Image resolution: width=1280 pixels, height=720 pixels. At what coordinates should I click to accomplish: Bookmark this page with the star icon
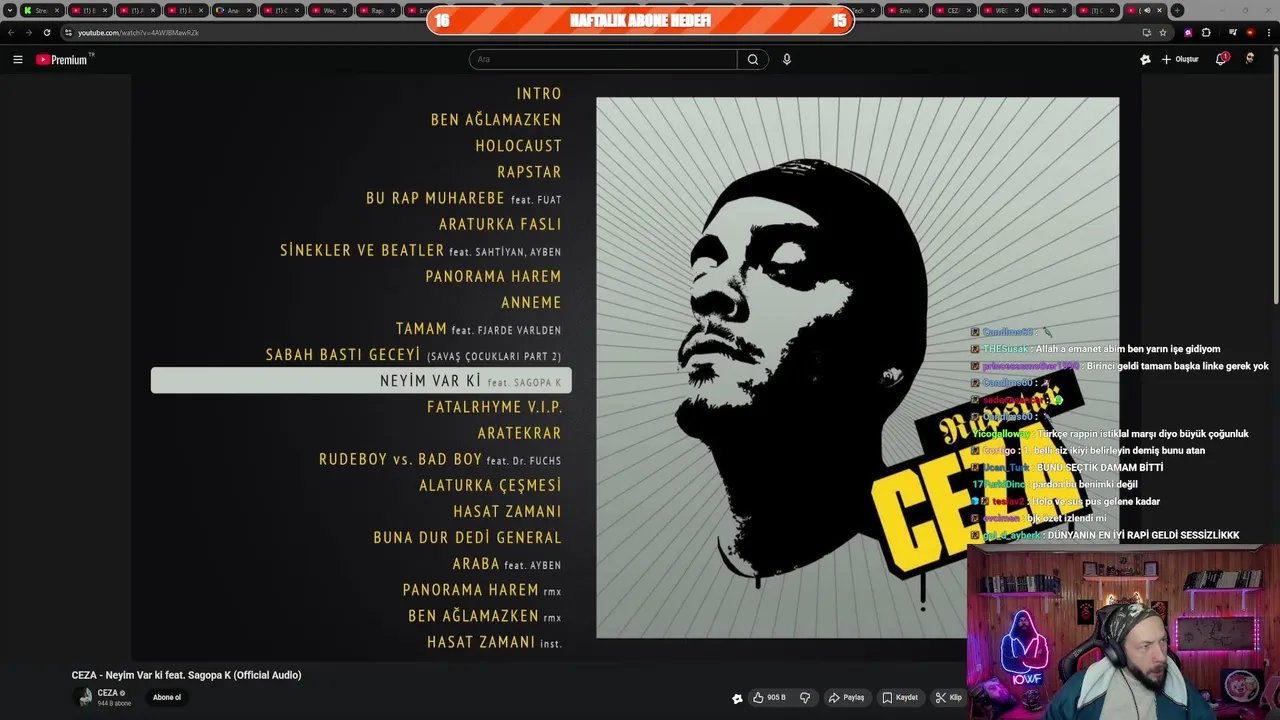(1163, 32)
